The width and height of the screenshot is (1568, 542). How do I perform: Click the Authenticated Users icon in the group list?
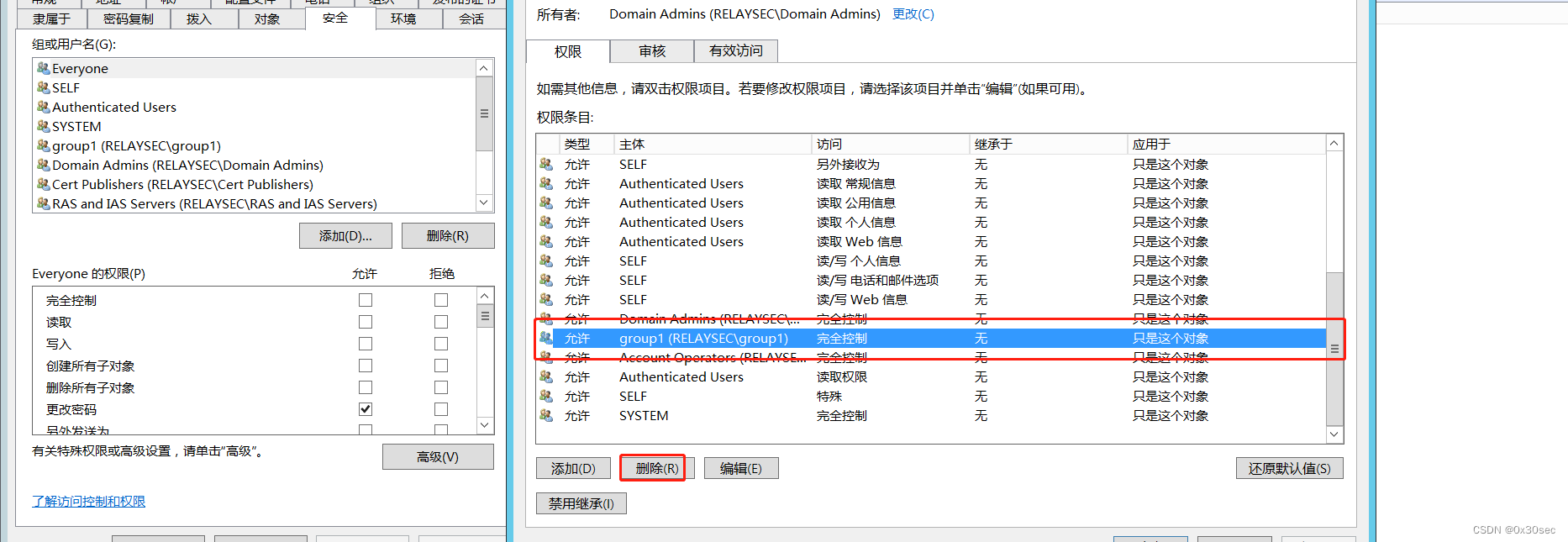[44, 107]
